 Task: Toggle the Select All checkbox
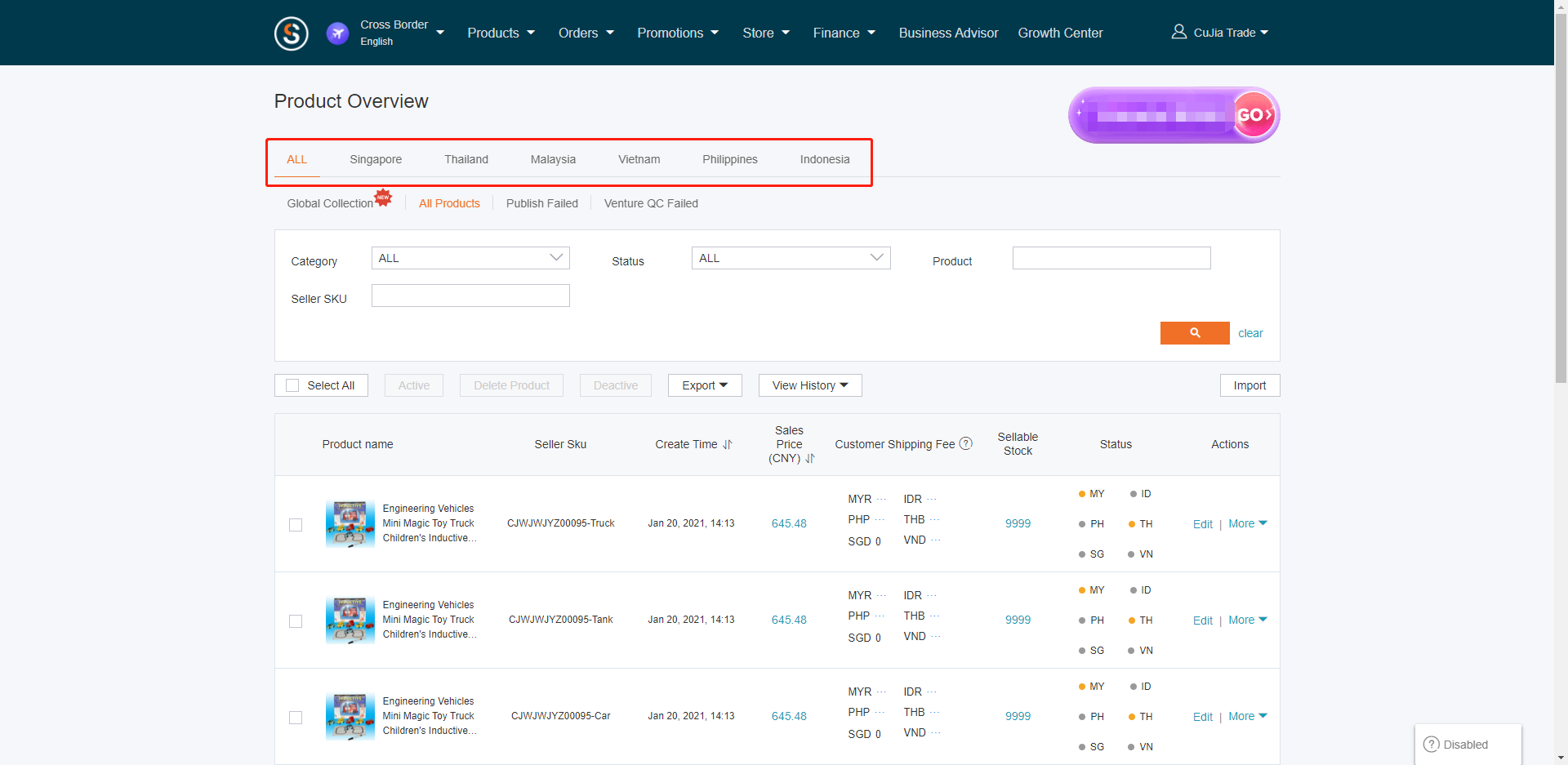[x=292, y=385]
